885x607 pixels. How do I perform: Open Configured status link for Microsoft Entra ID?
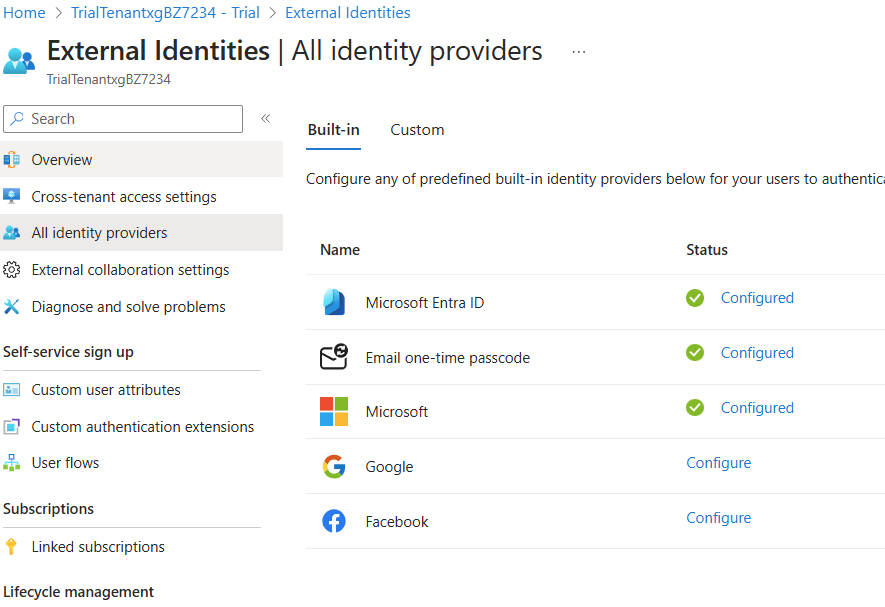click(757, 298)
